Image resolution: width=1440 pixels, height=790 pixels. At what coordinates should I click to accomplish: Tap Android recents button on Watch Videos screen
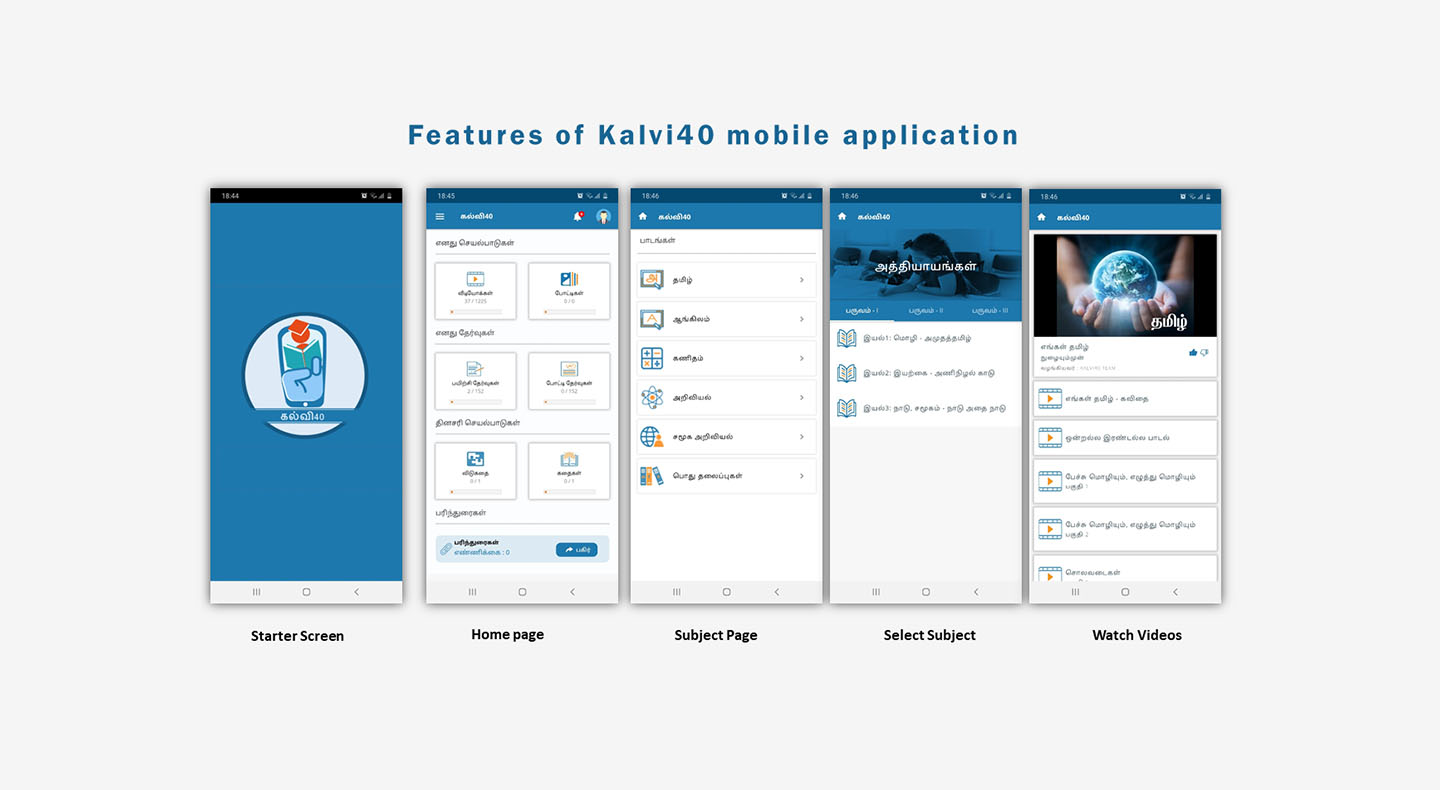pos(1075,592)
